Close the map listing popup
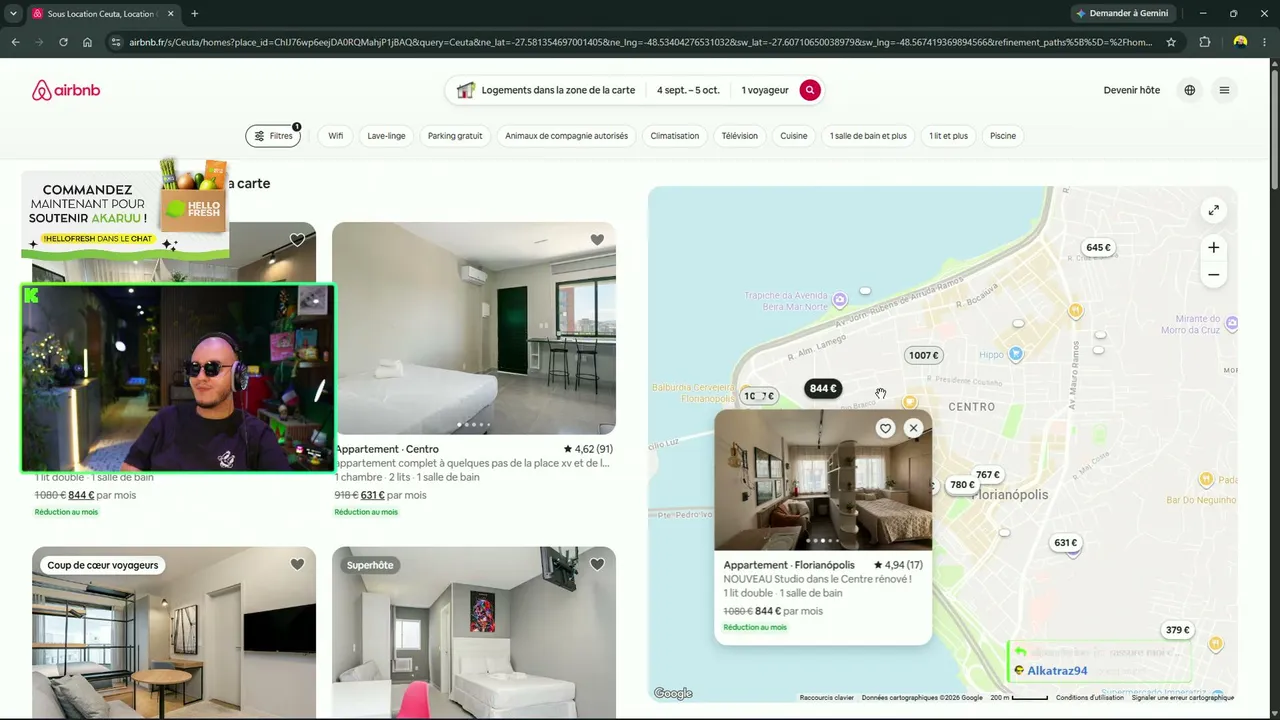Viewport: 1280px width, 720px height. (913, 428)
